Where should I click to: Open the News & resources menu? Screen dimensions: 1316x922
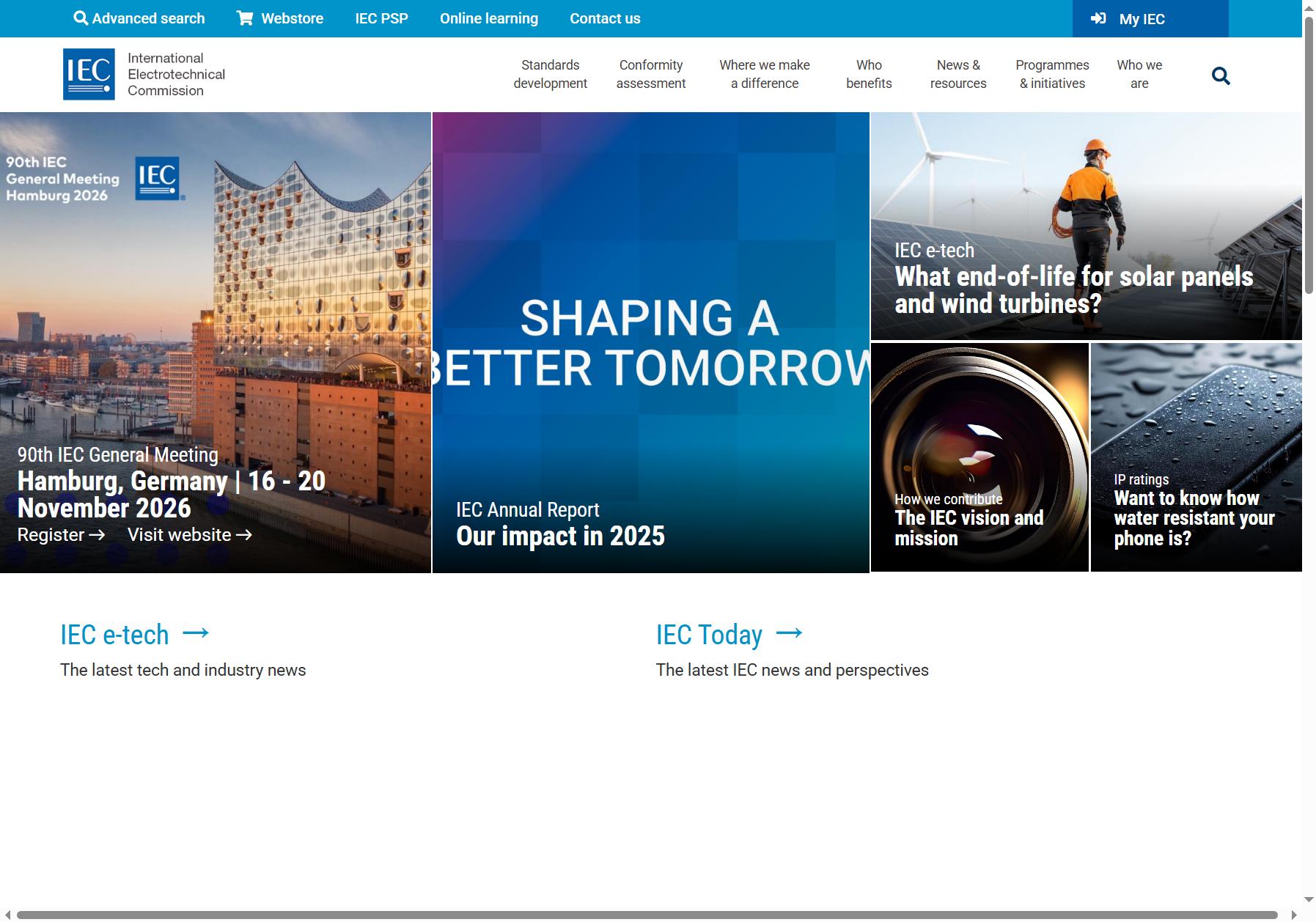click(958, 74)
